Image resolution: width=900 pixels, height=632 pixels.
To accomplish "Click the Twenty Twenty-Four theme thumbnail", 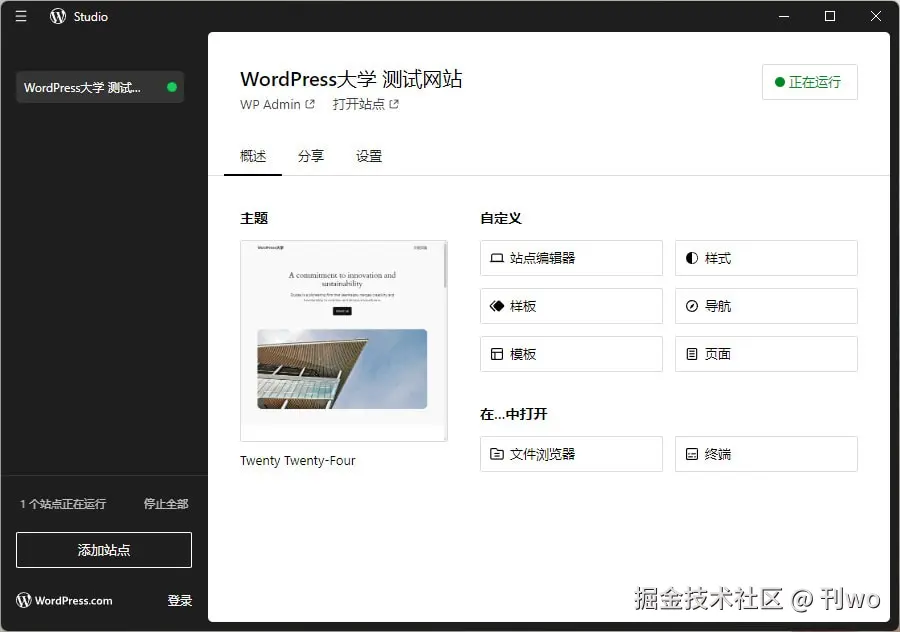I will click(x=343, y=341).
